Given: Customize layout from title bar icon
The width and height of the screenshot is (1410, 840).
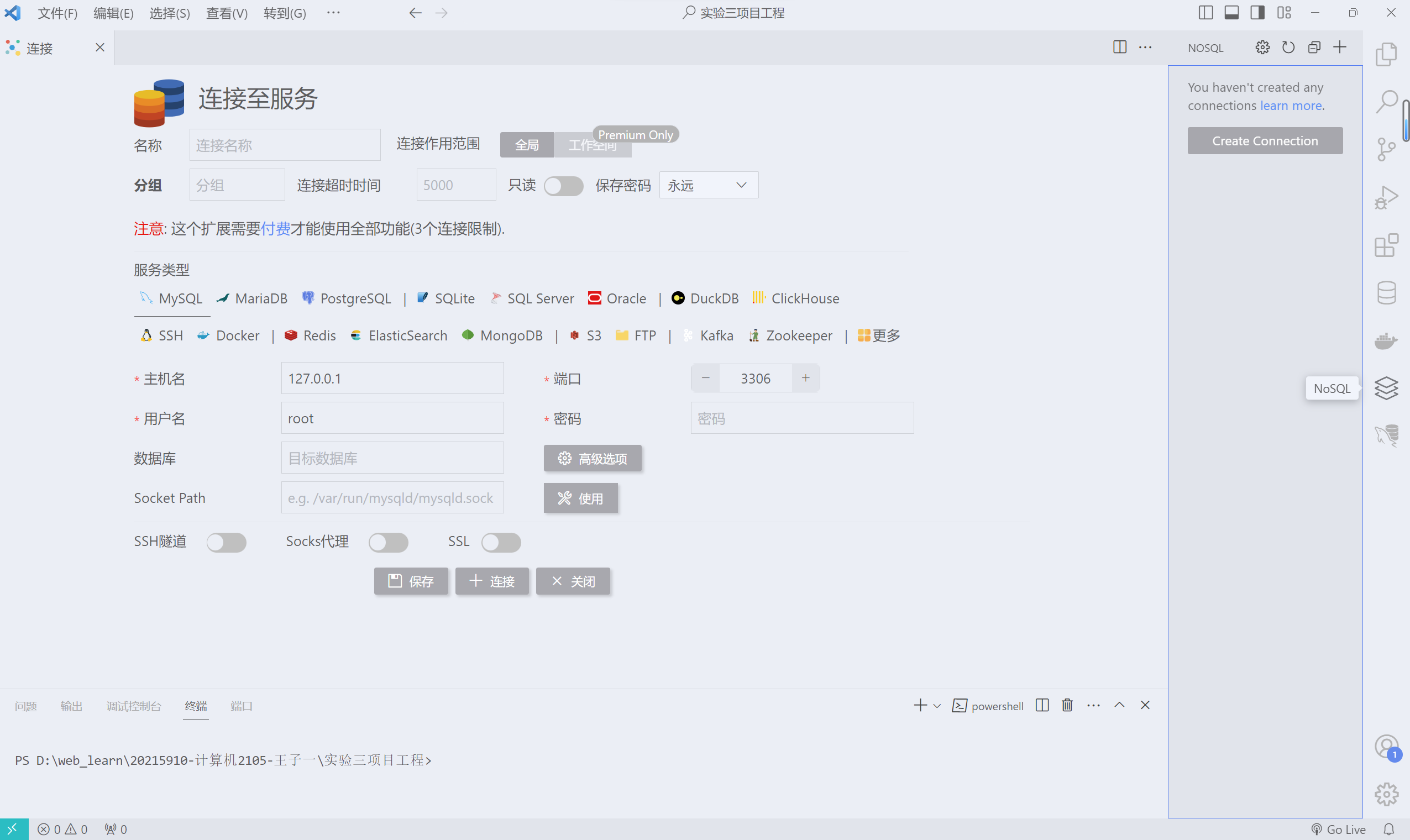Looking at the screenshot, I should coord(1284,13).
